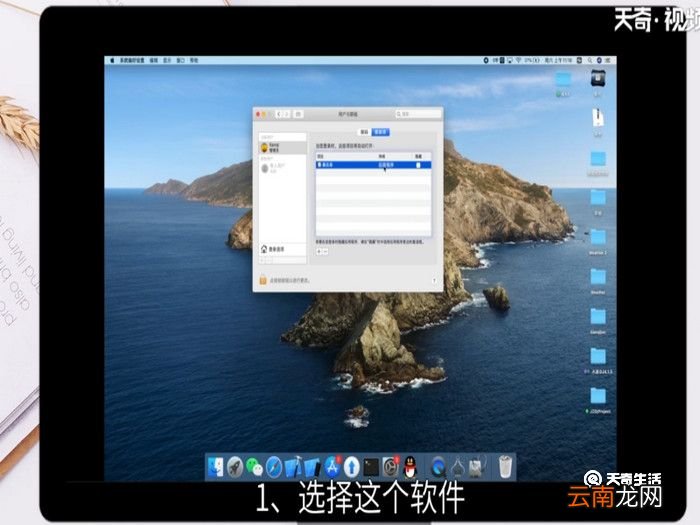Select the JDSProject folder on the desktop
This screenshot has width=700, height=525.
point(598,396)
